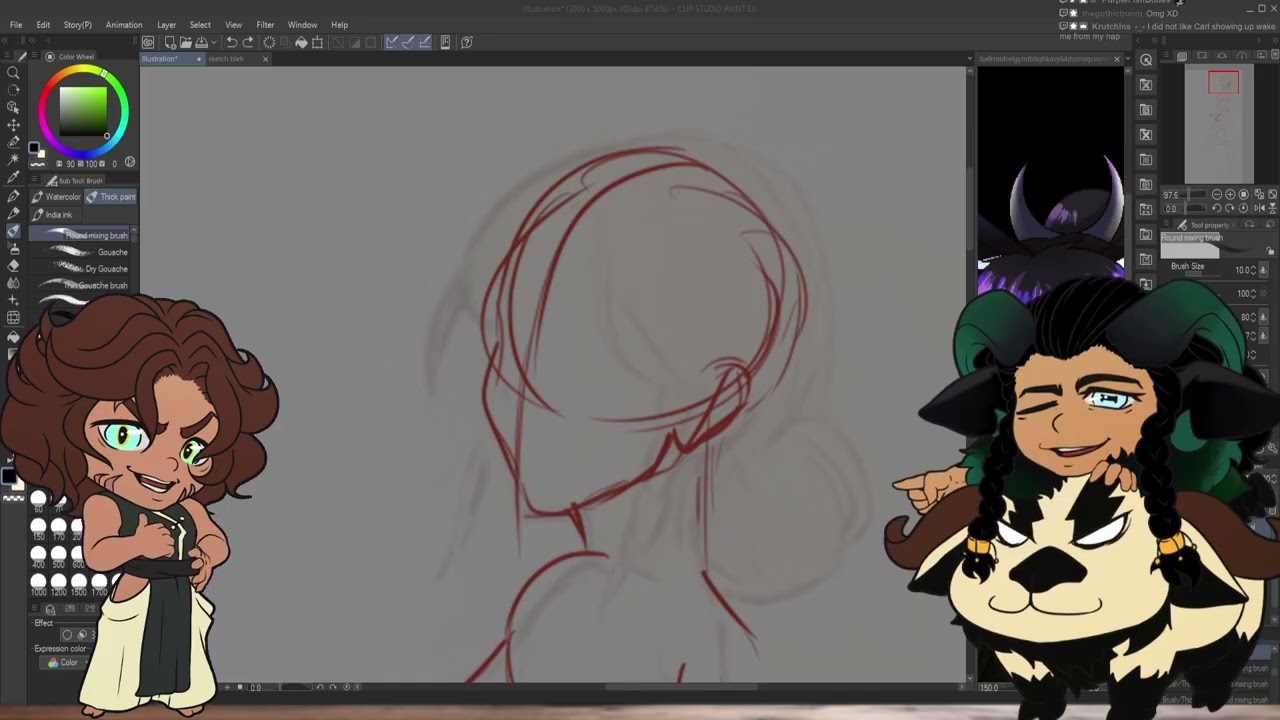Click the top Quick Access panel icon

coord(1146,60)
